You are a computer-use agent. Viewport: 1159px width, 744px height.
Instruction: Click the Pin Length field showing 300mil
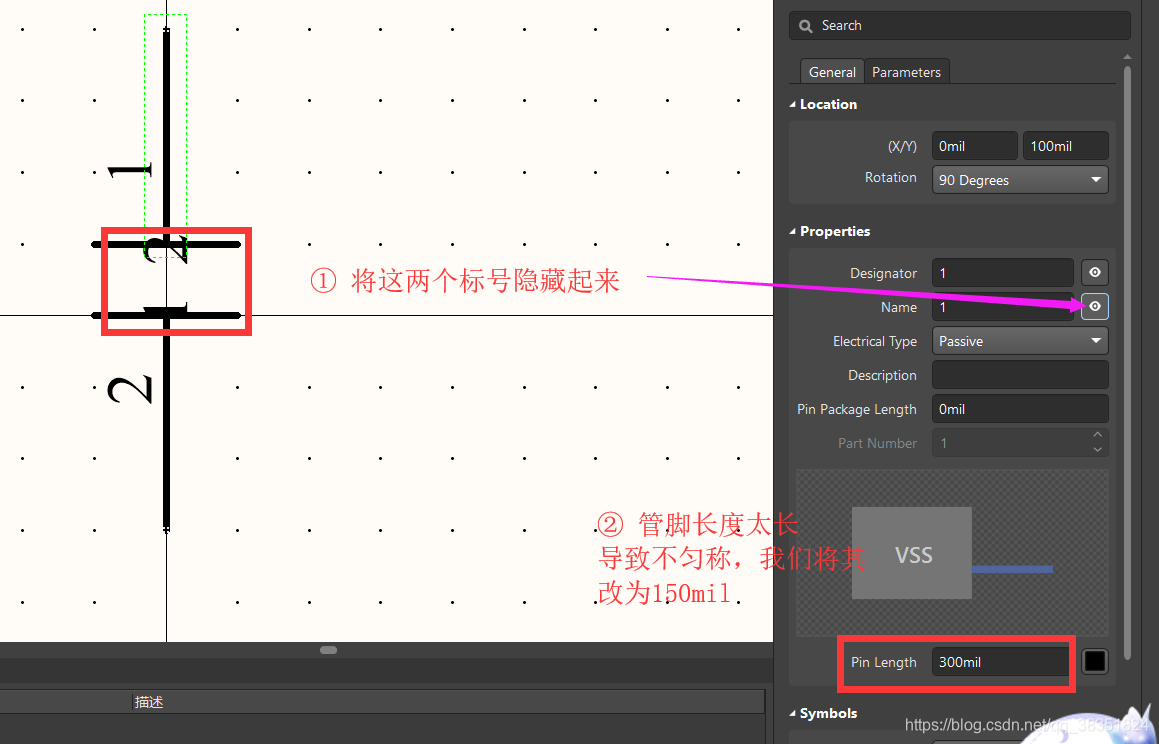point(1000,662)
